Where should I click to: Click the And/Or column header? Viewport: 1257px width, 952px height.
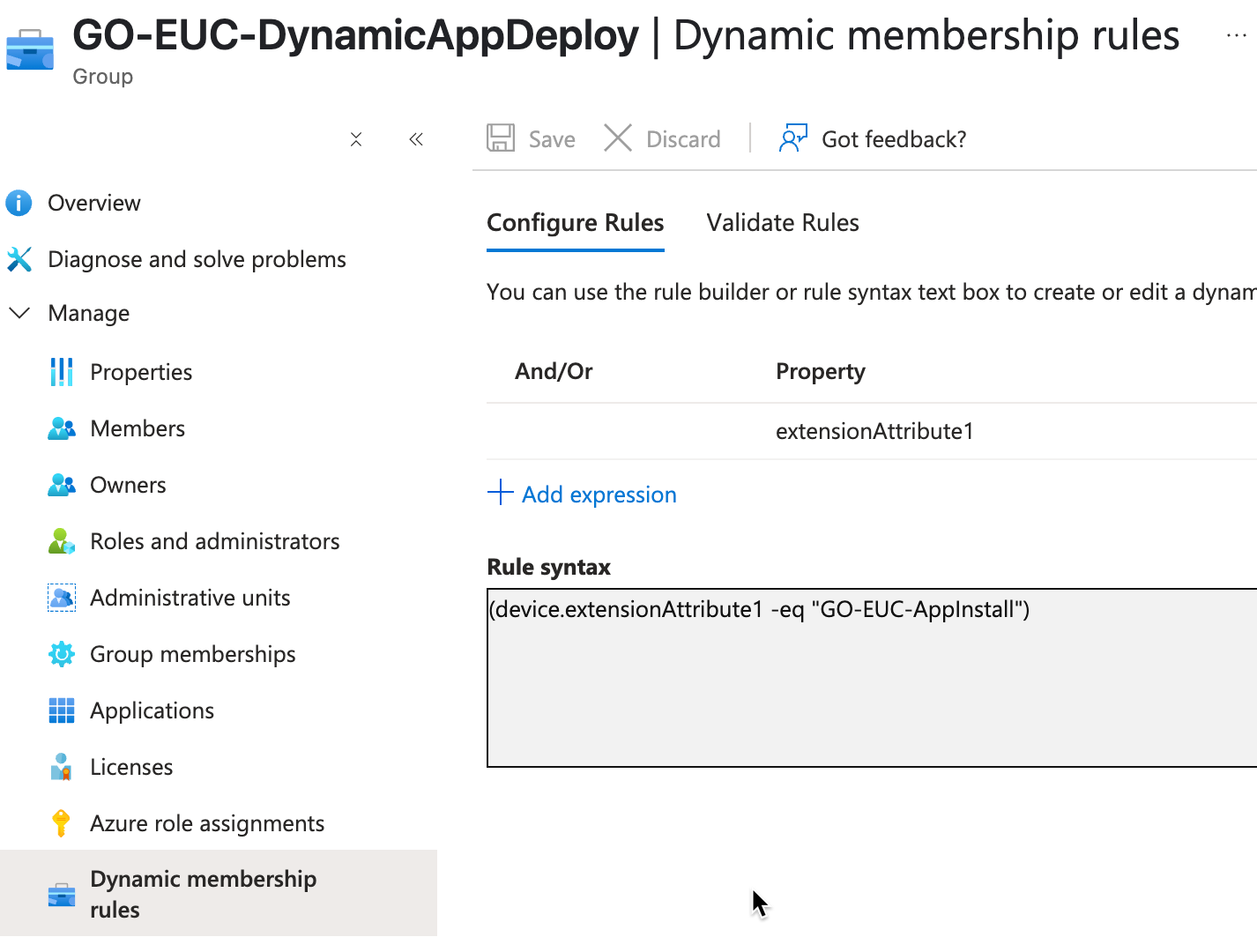(554, 371)
